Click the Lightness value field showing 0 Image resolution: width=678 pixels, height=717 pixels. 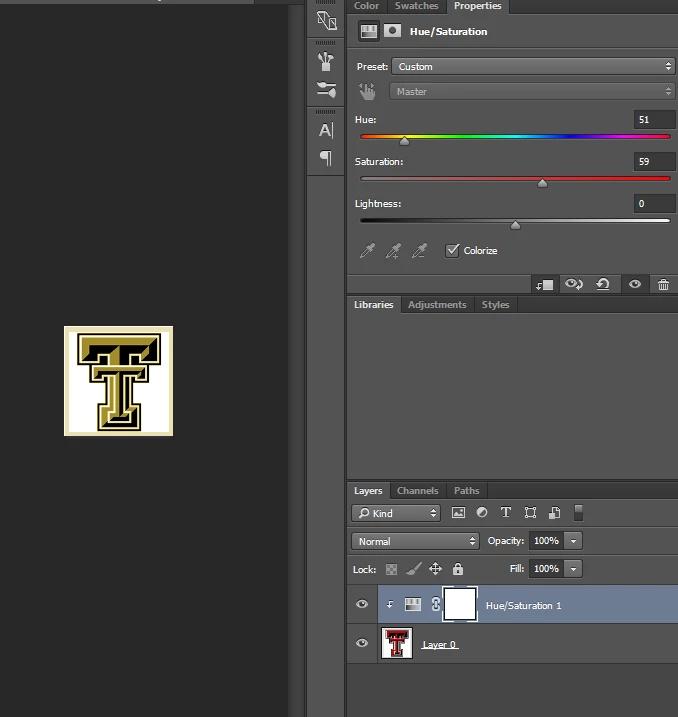tap(655, 203)
